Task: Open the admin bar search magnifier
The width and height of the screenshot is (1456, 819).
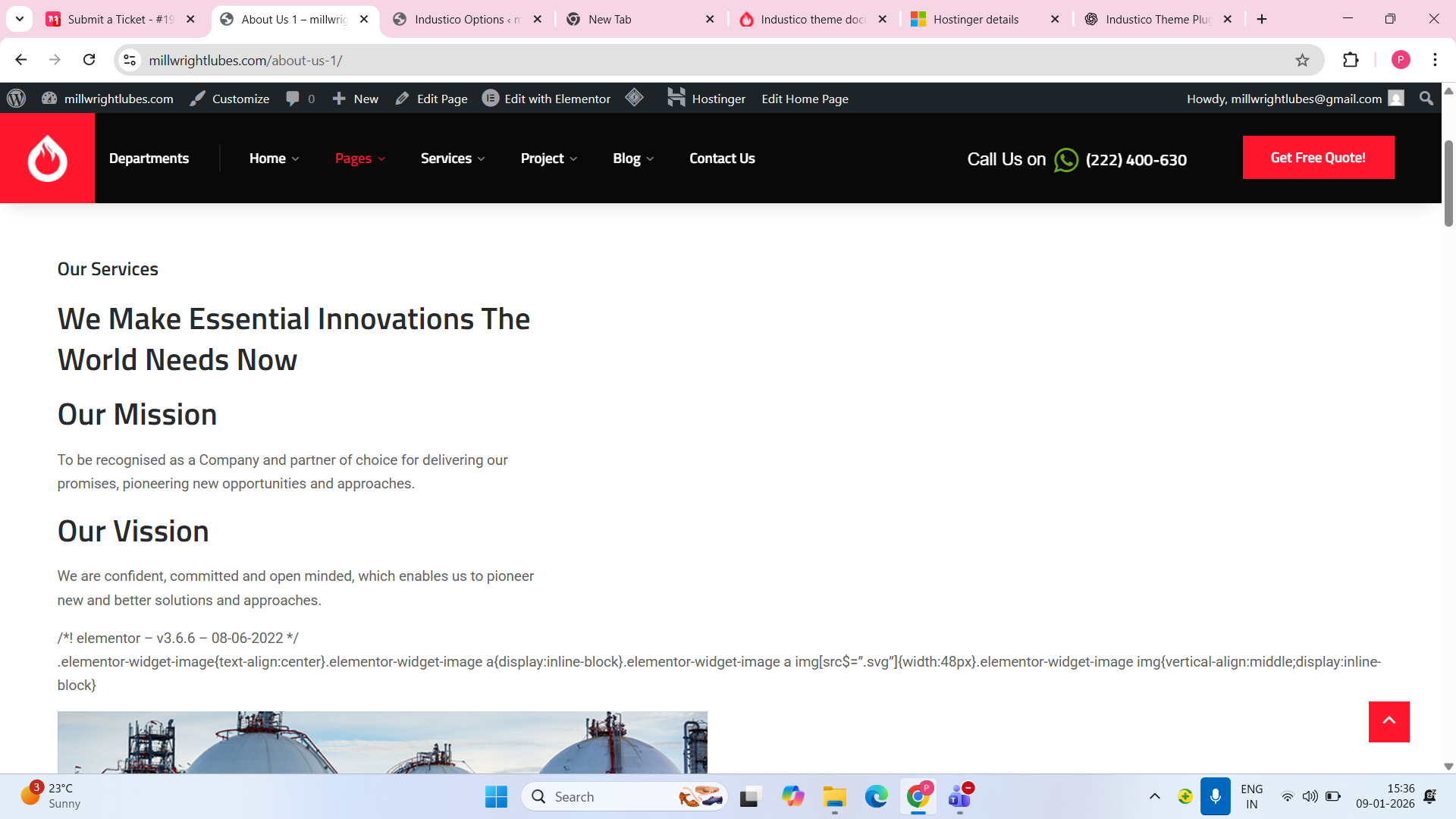Action: click(x=1426, y=99)
